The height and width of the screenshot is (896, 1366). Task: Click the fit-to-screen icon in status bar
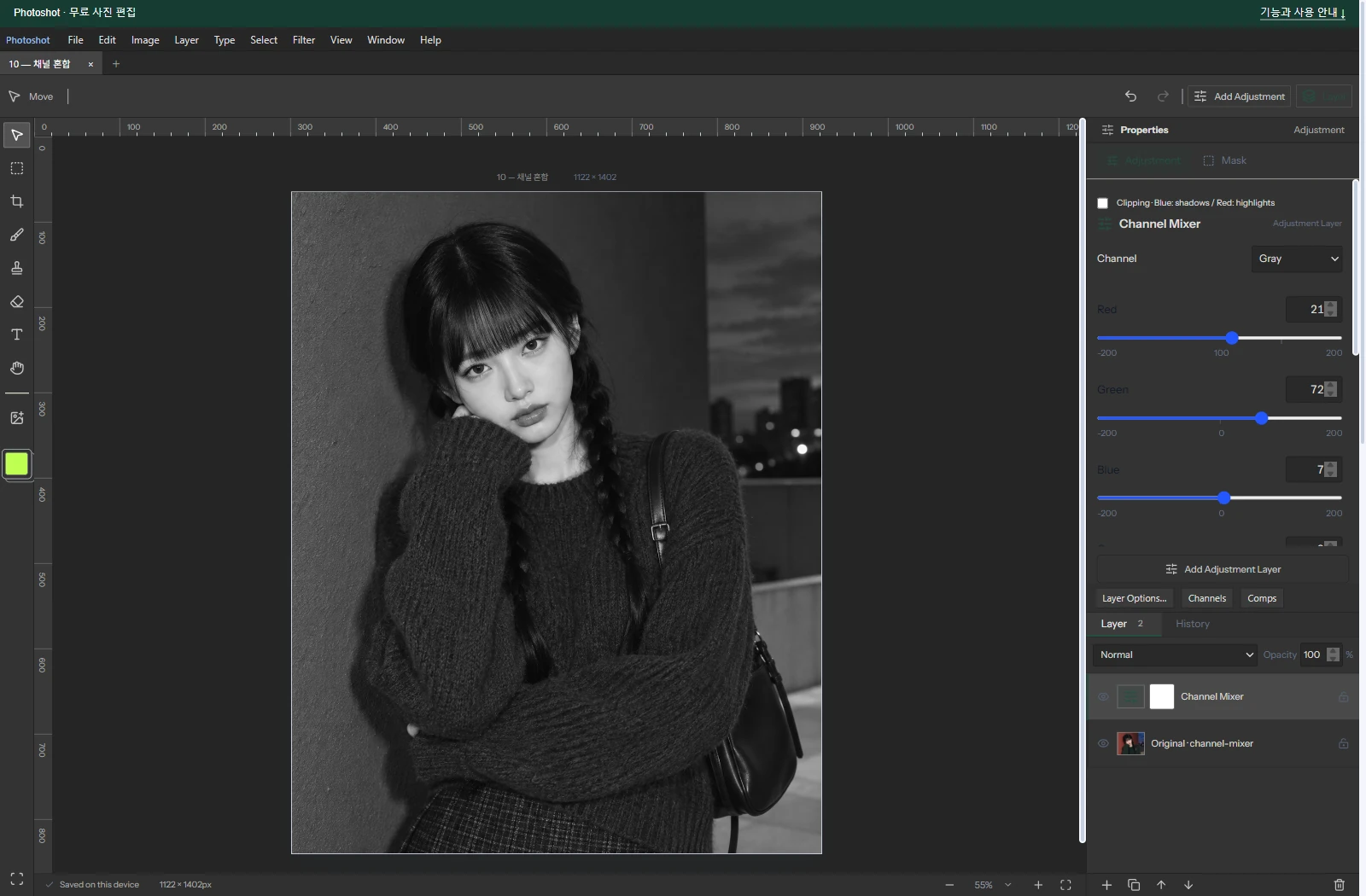pyautogui.click(x=1065, y=885)
